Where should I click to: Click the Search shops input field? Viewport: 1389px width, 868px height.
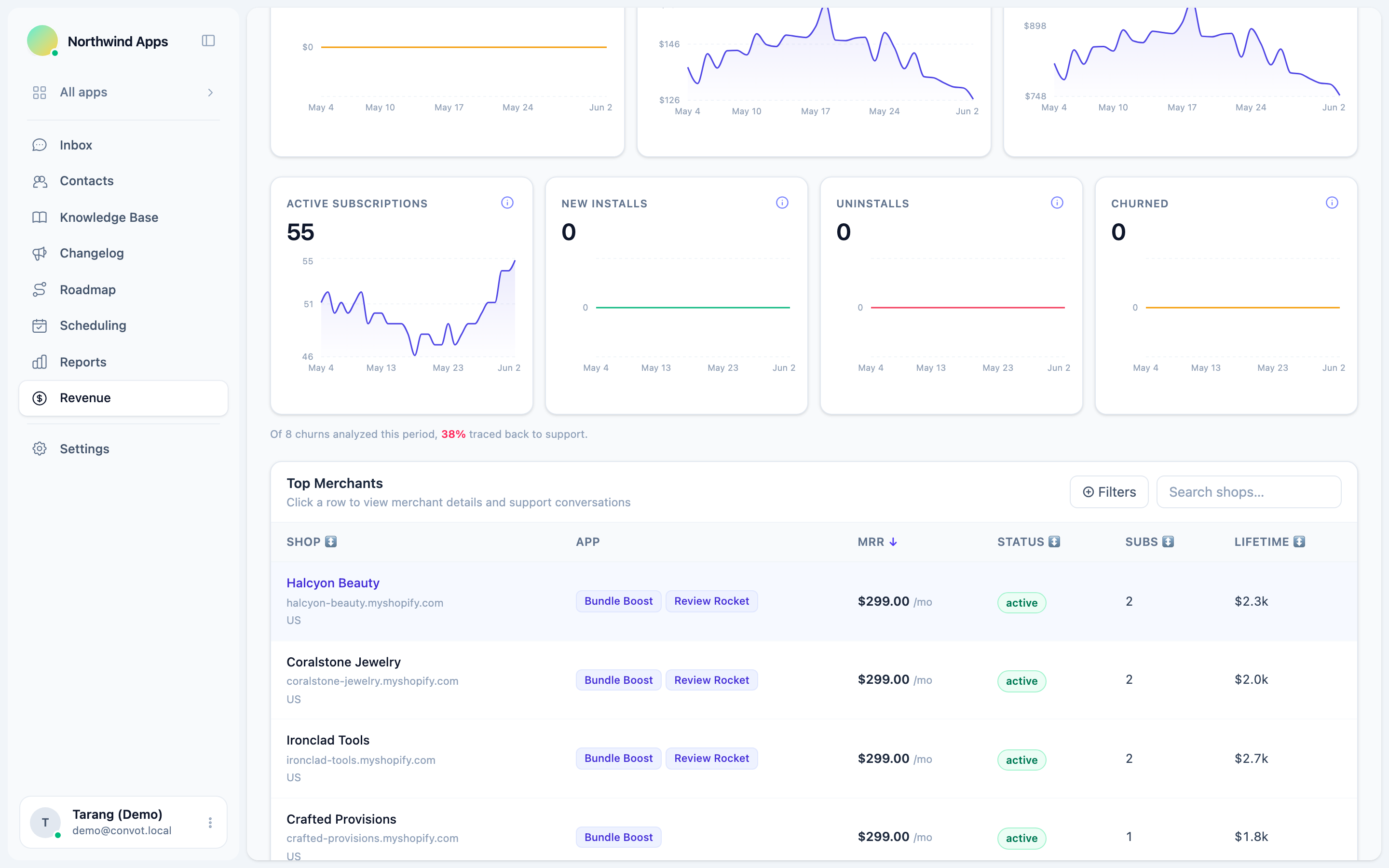point(1249,492)
